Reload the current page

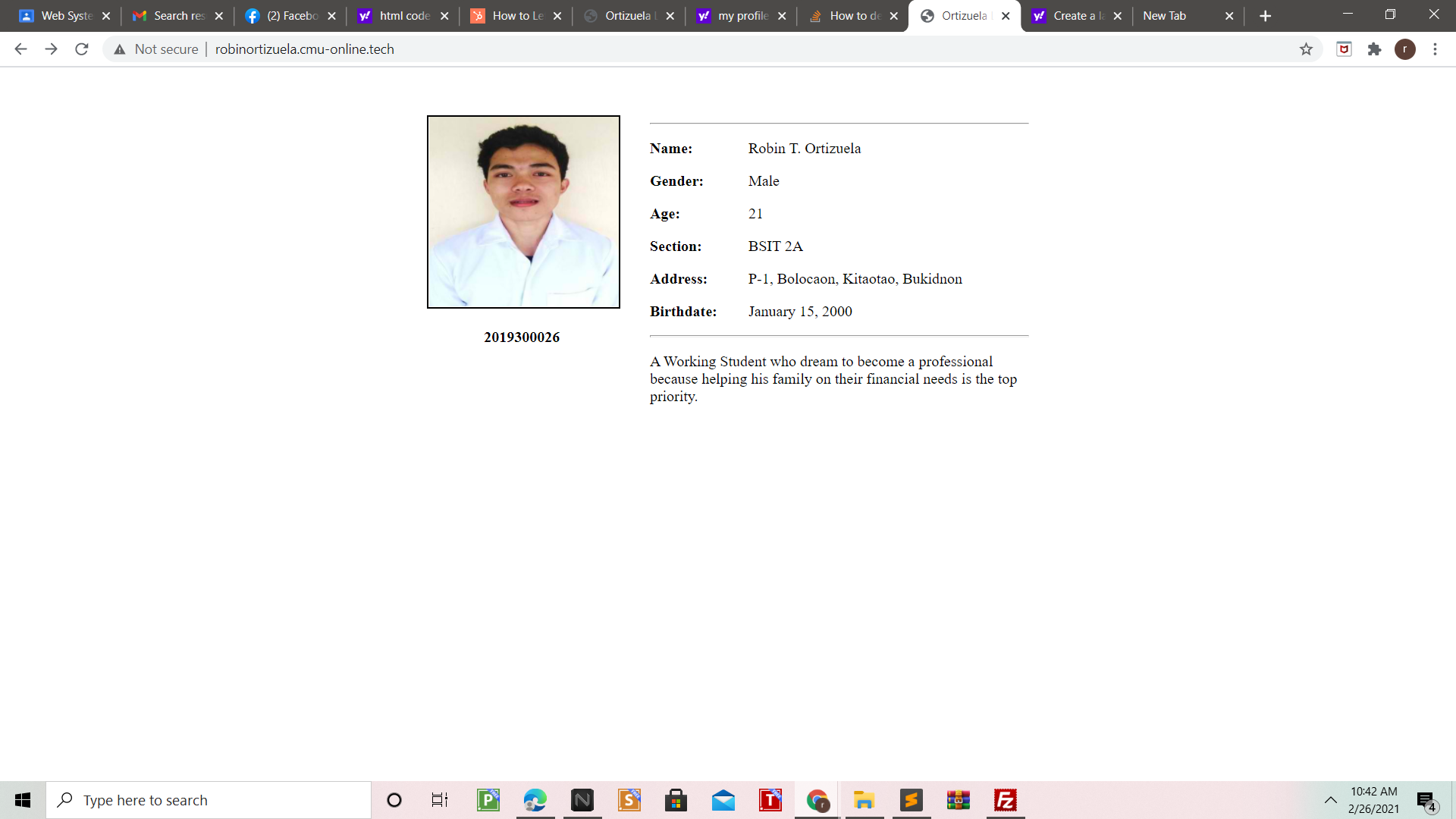click(x=82, y=49)
